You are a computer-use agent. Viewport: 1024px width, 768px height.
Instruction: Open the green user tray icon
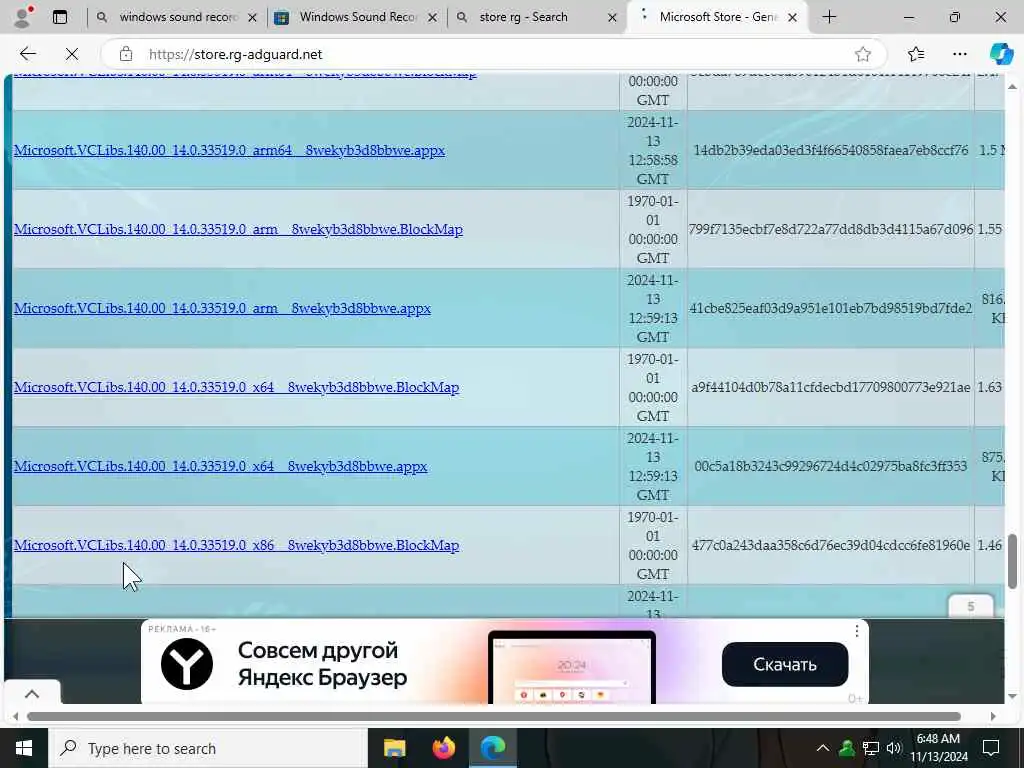pos(846,748)
